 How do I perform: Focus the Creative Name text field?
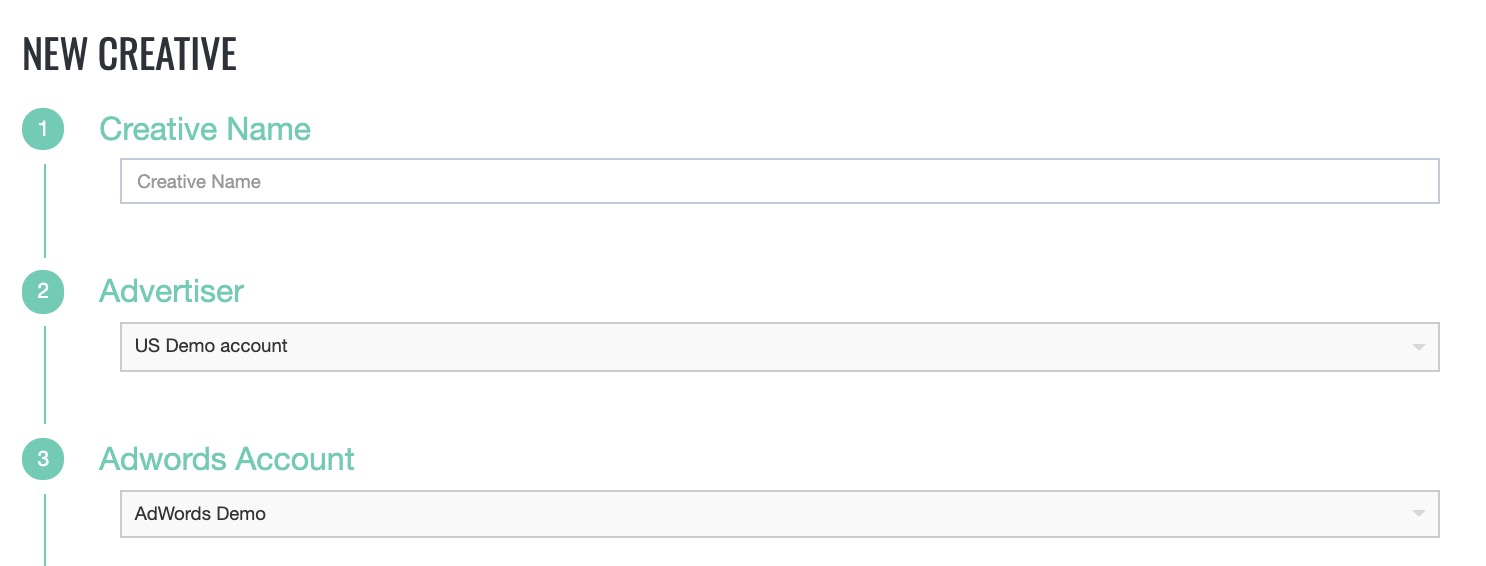pos(779,181)
